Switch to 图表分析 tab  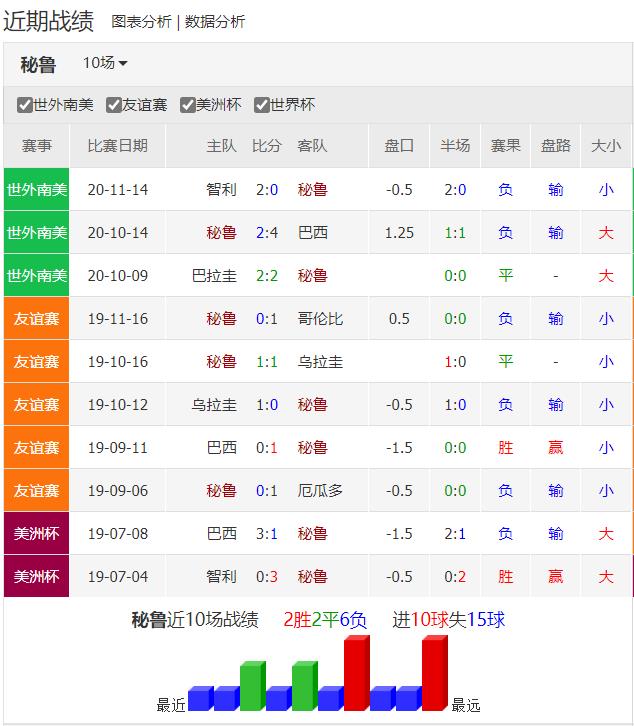tap(141, 21)
